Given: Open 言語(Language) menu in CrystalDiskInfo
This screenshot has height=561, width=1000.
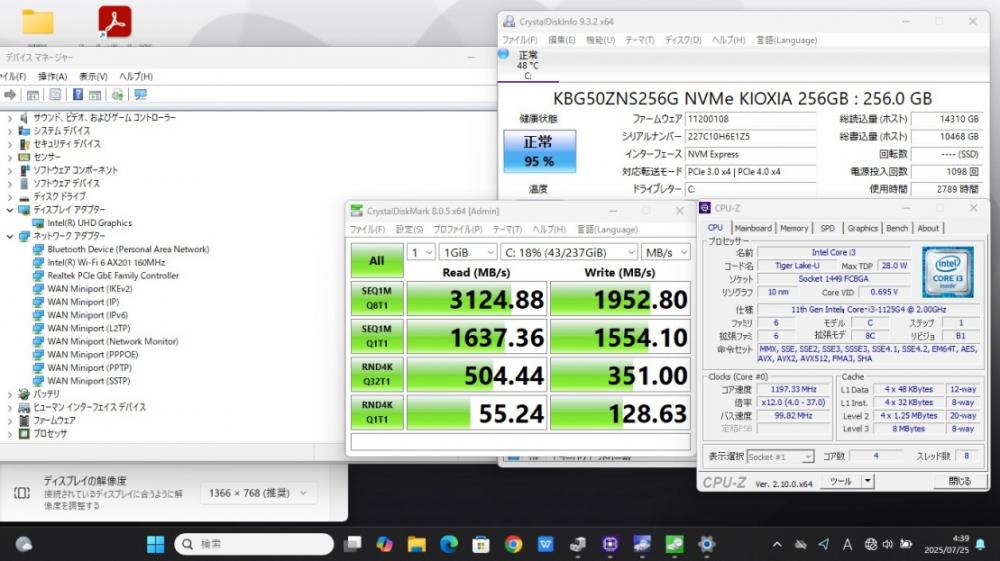Looking at the screenshot, I should tap(786, 40).
